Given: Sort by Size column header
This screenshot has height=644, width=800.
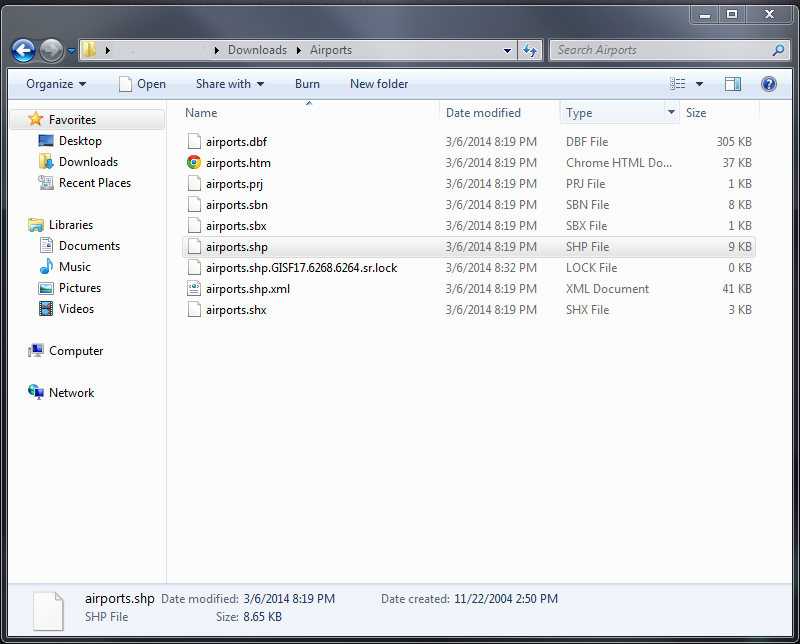Looking at the screenshot, I should click(x=696, y=113).
